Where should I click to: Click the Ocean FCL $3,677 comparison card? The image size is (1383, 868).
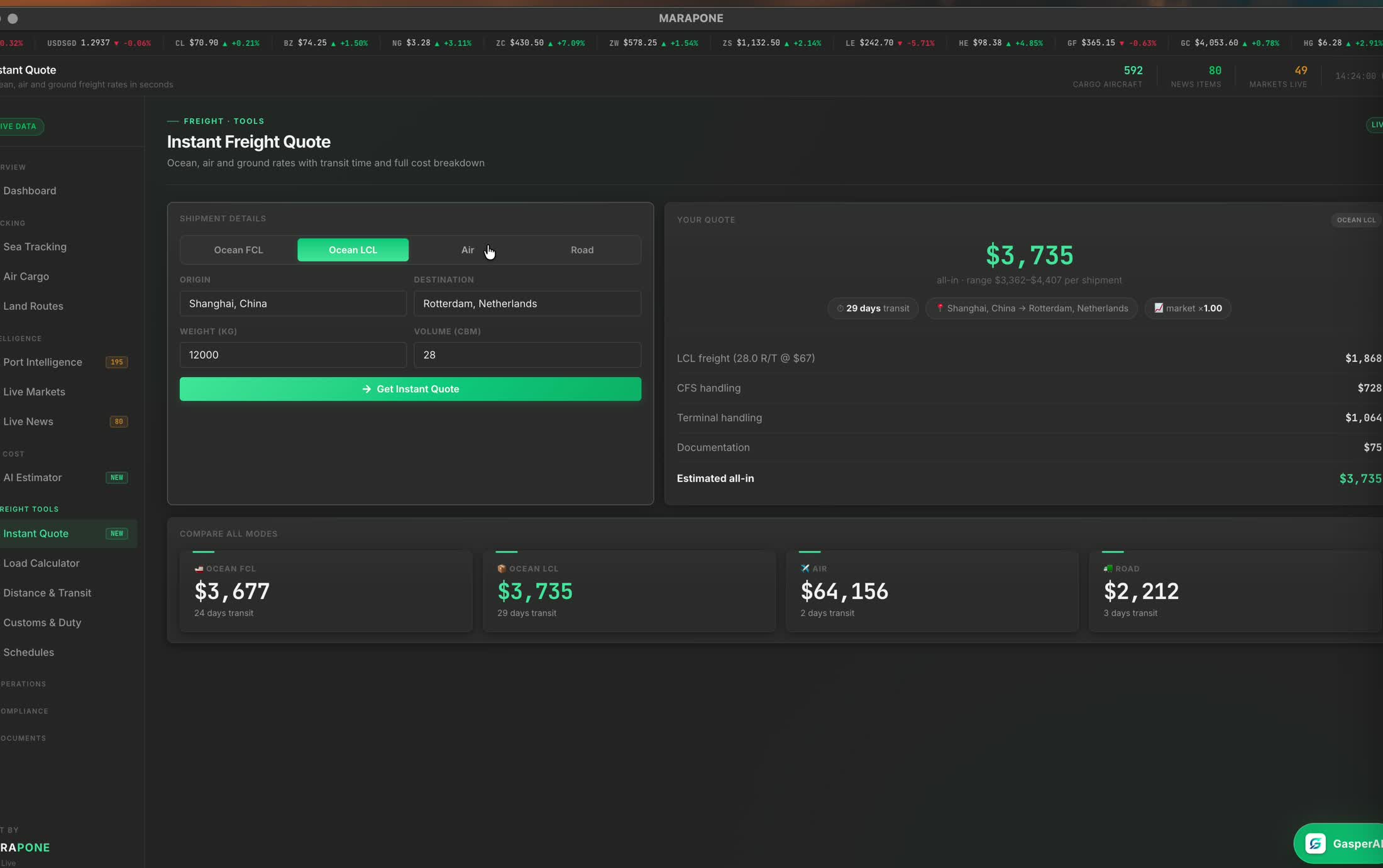[x=326, y=591]
